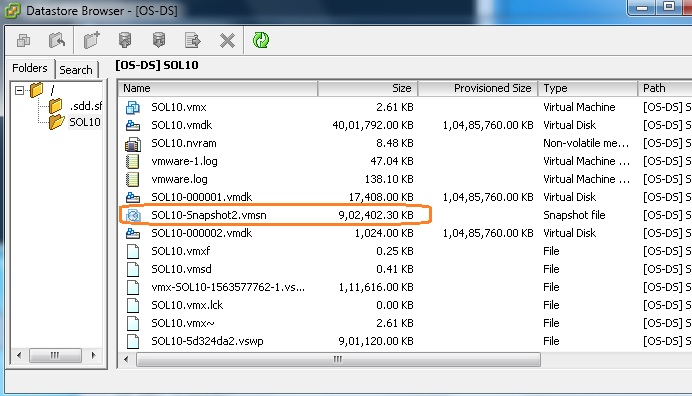This screenshot has height=396, width=692.
Task: Select the SOL10-Snapshot2.vmsn file row
Action: 274,215
